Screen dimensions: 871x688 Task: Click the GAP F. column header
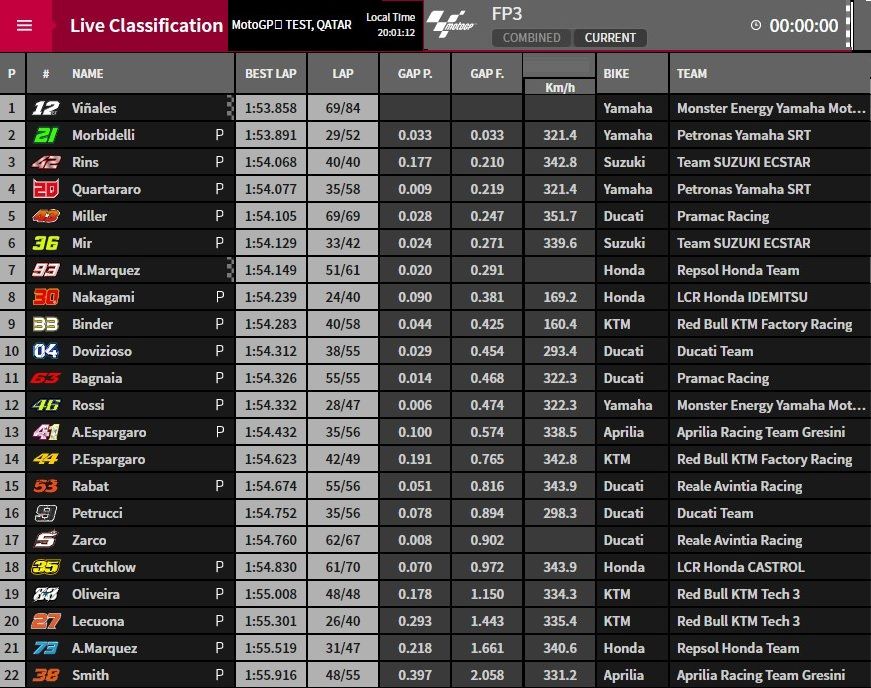[487, 73]
